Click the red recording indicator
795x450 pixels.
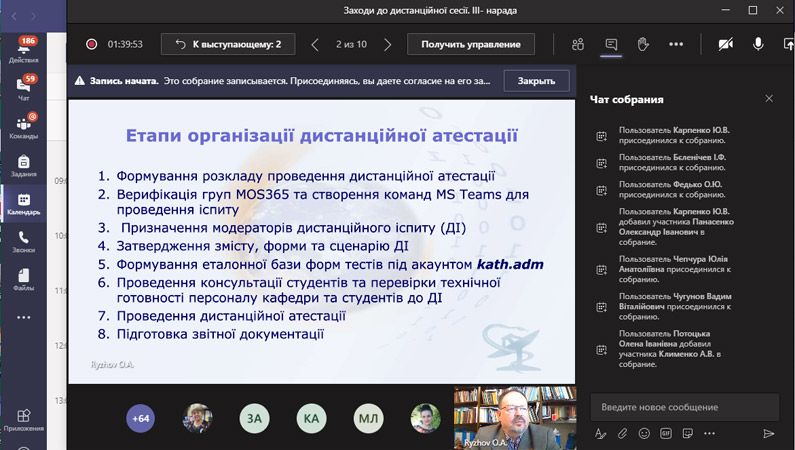(x=91, y=44)
